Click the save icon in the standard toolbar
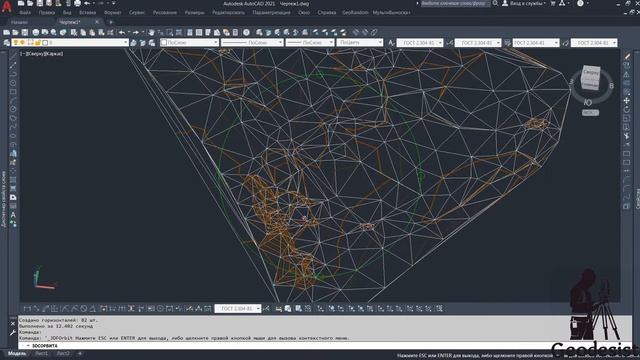The image size is (640, 360). [24, 32]
